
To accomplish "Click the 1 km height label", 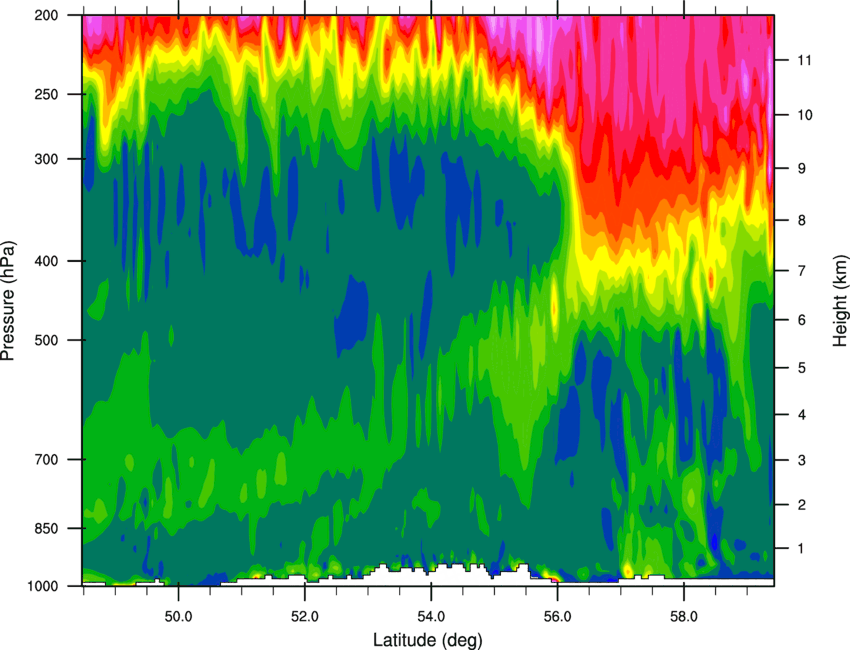I will tap(801, 549).
